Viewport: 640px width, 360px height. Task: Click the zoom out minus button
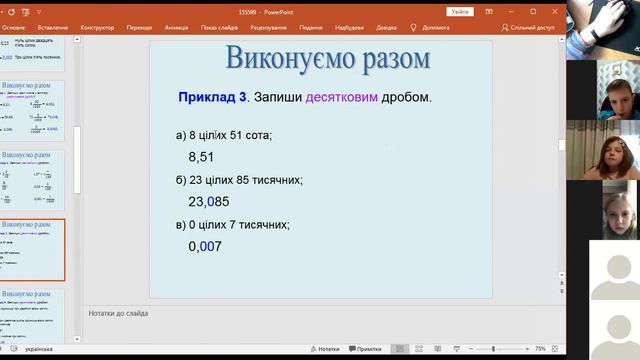point(471,349)
